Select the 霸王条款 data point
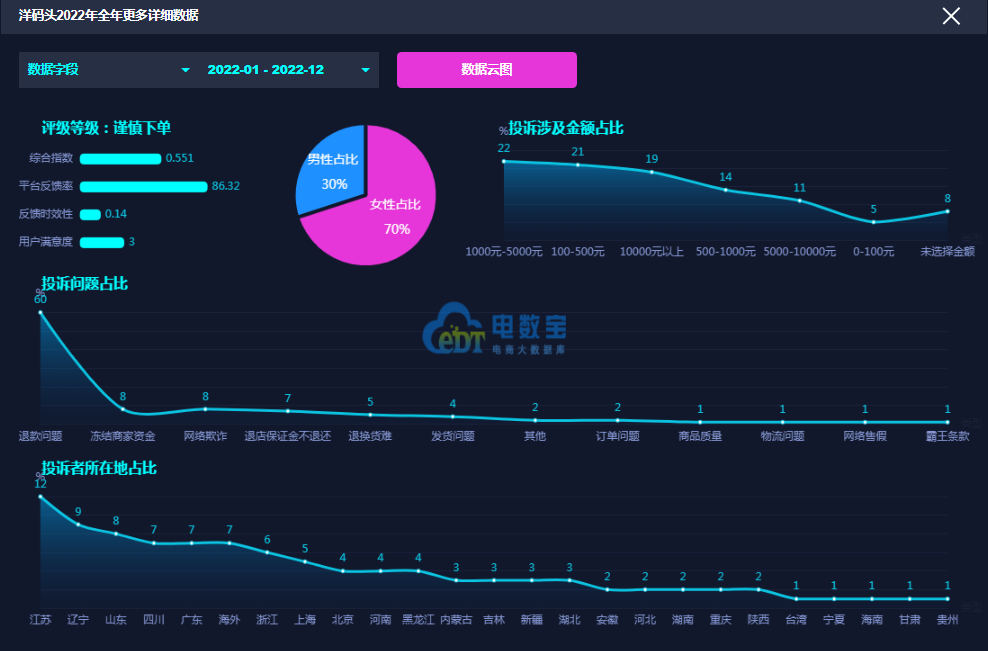Image resolution: width=988 pixels, height=651 pixels. (947, 422)
